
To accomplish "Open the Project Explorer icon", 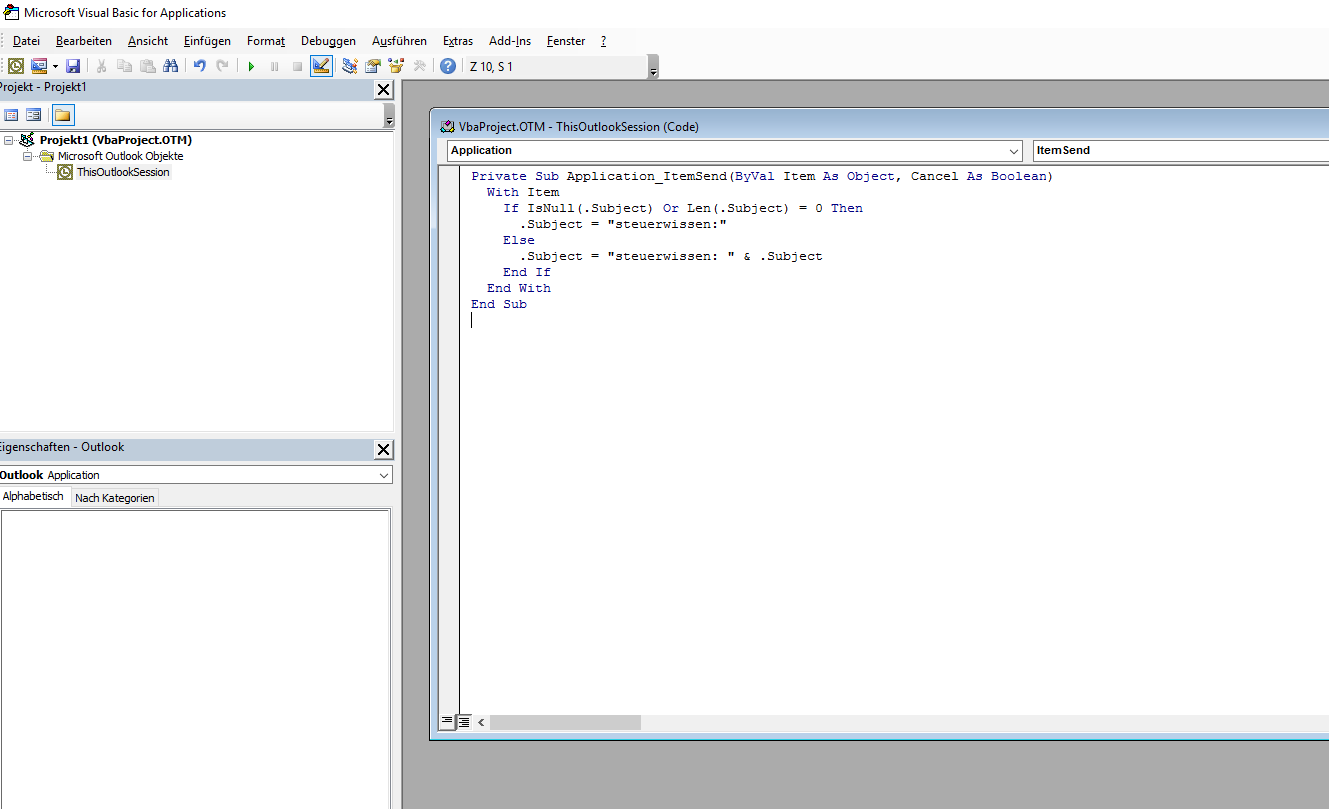I will (349, 66).
